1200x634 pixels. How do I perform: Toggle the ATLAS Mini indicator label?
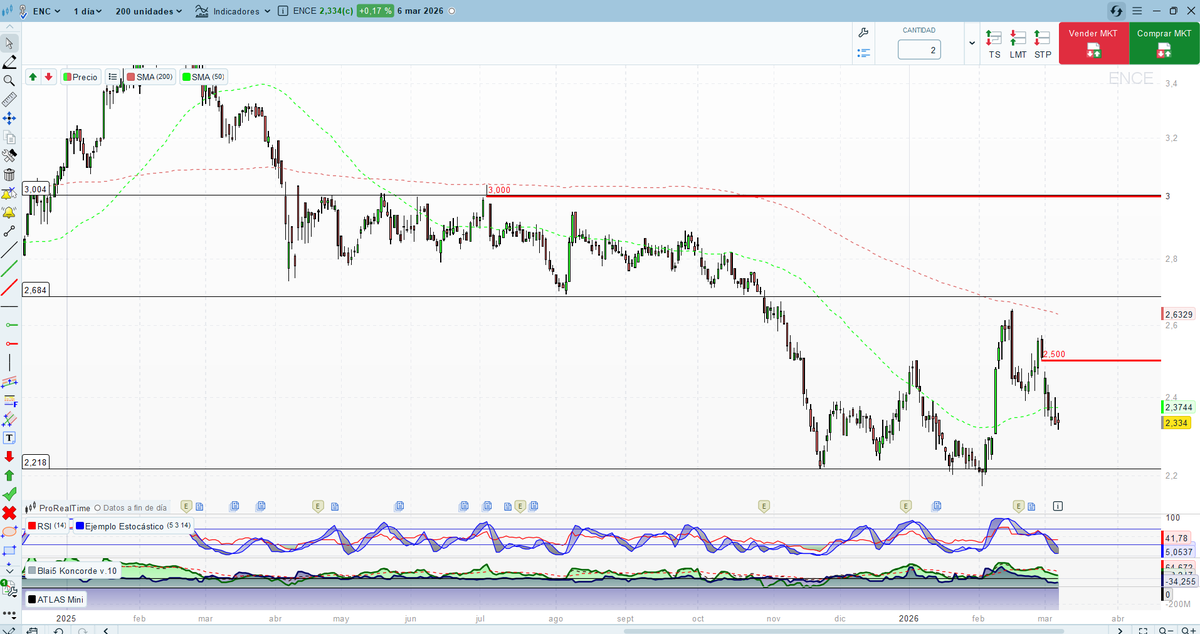(56, 599)
